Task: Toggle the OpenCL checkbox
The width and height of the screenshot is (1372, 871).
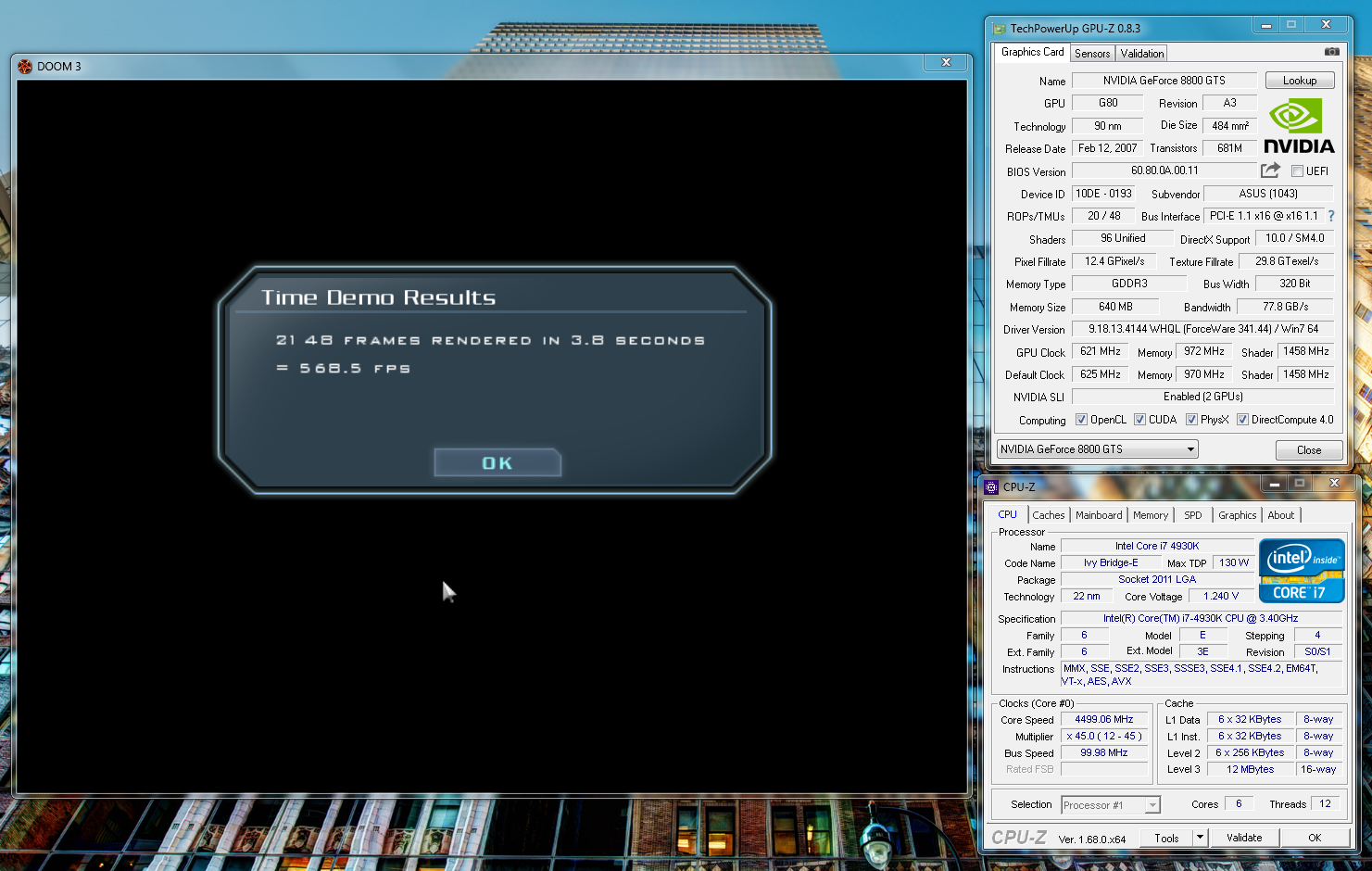Action: point(1081,420)
